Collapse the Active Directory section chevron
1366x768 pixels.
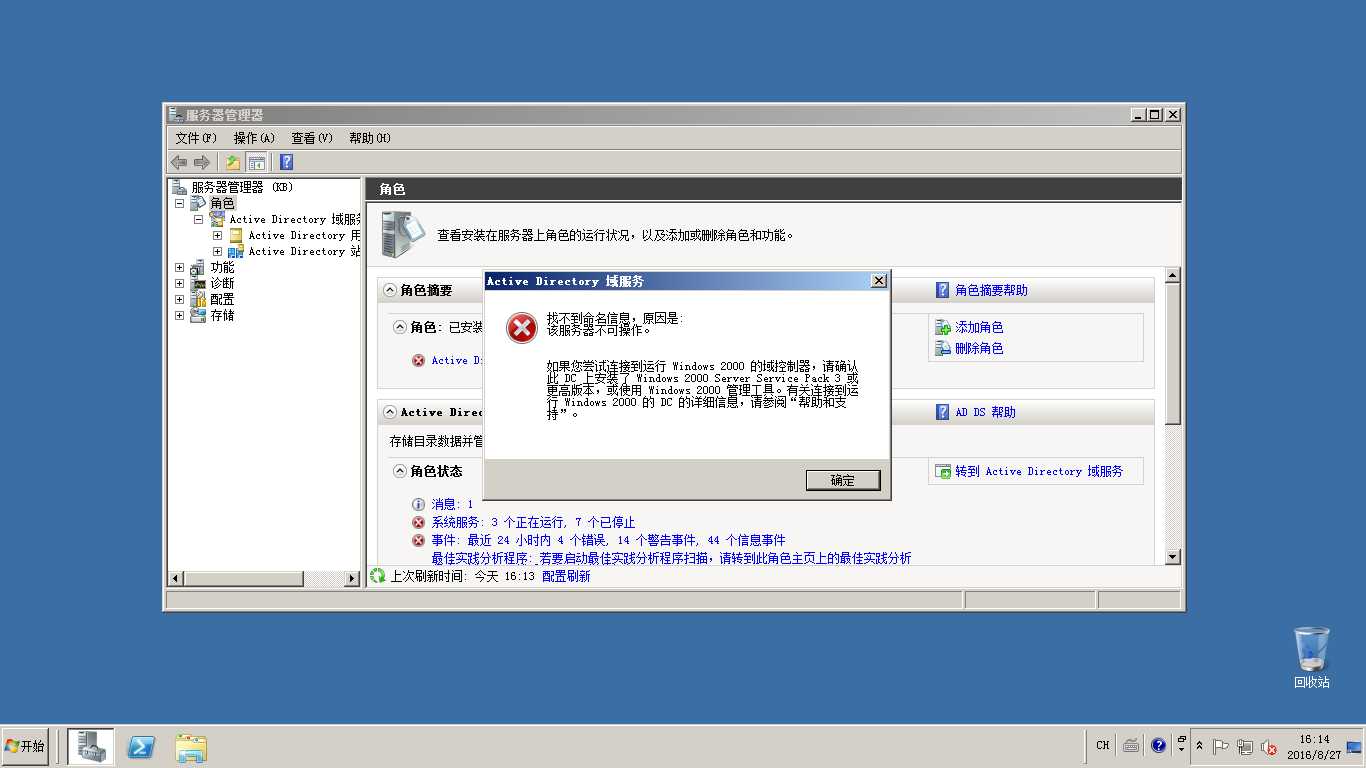[390, 412]
